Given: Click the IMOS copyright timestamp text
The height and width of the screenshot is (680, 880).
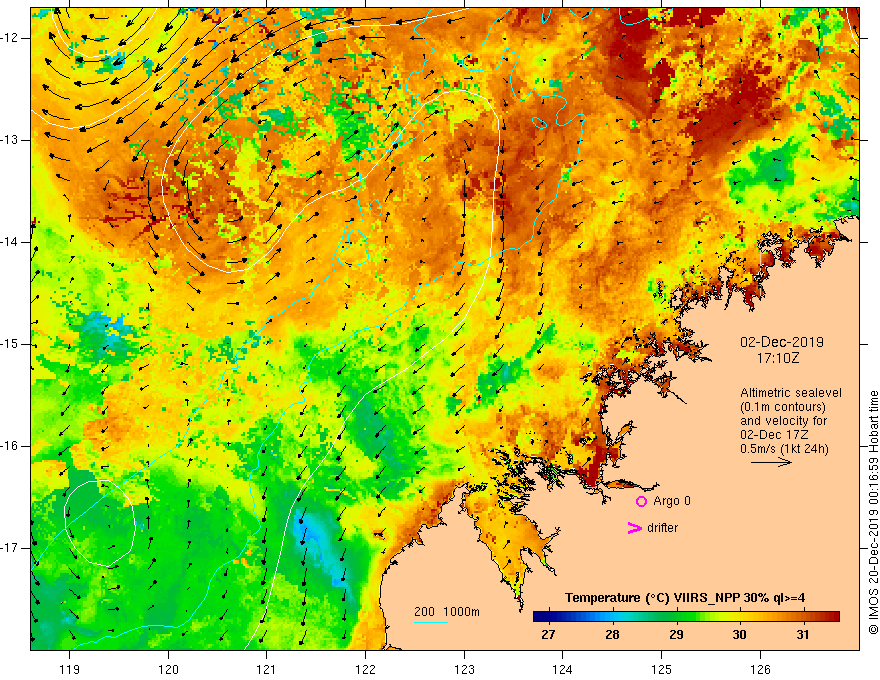Looking at the screenshot, I should tap(873, 512).
